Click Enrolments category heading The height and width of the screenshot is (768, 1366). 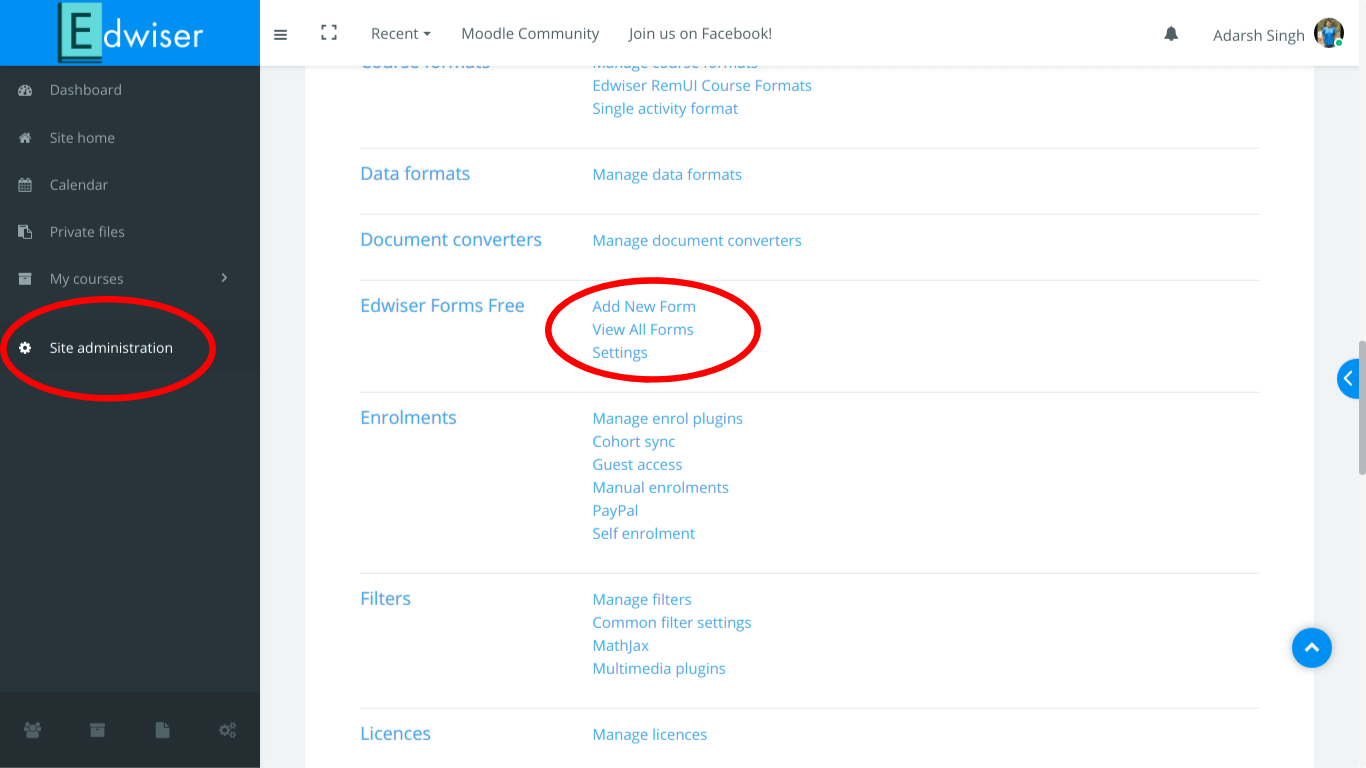click(x=408, y=418)
